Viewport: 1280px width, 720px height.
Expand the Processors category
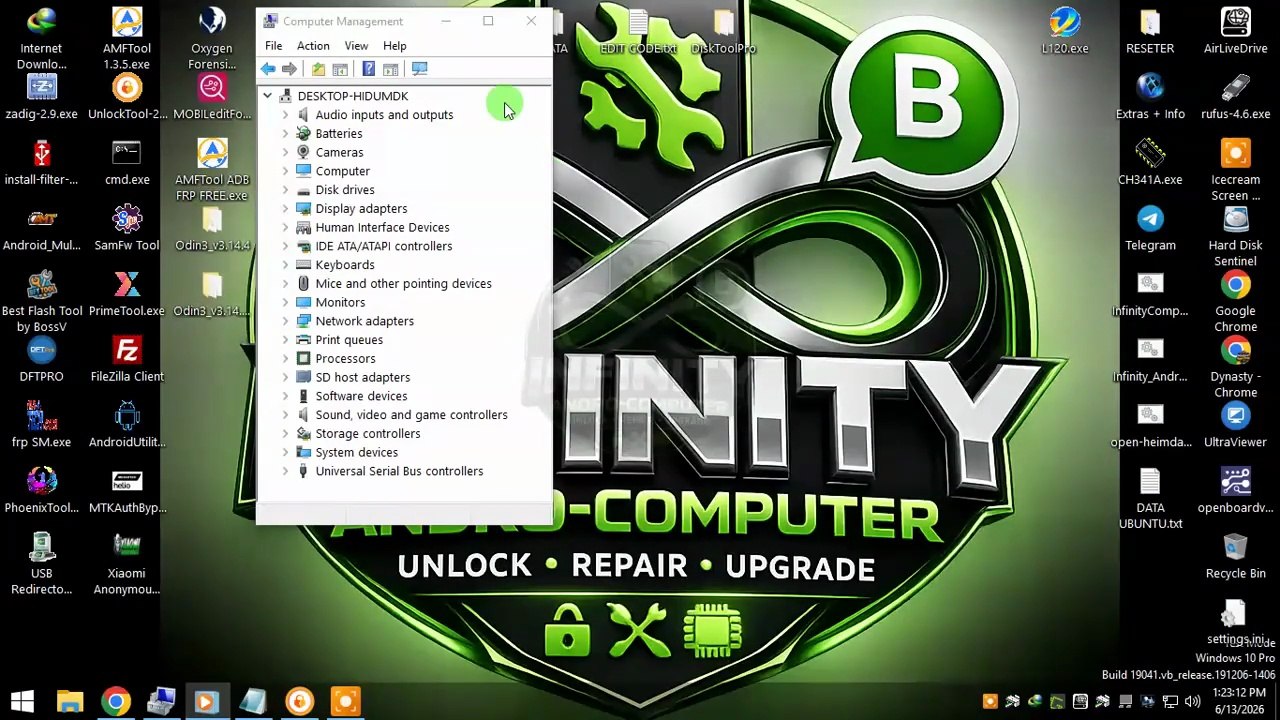pos(285,359)
